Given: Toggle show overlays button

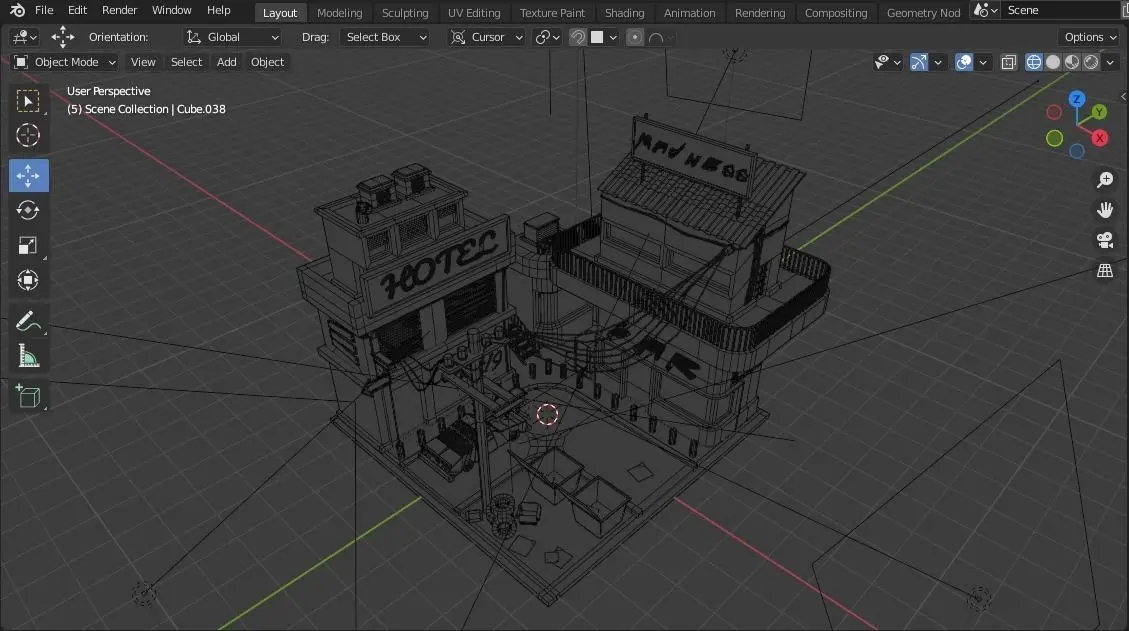Looking at the screenshot, I should (963, 63).
